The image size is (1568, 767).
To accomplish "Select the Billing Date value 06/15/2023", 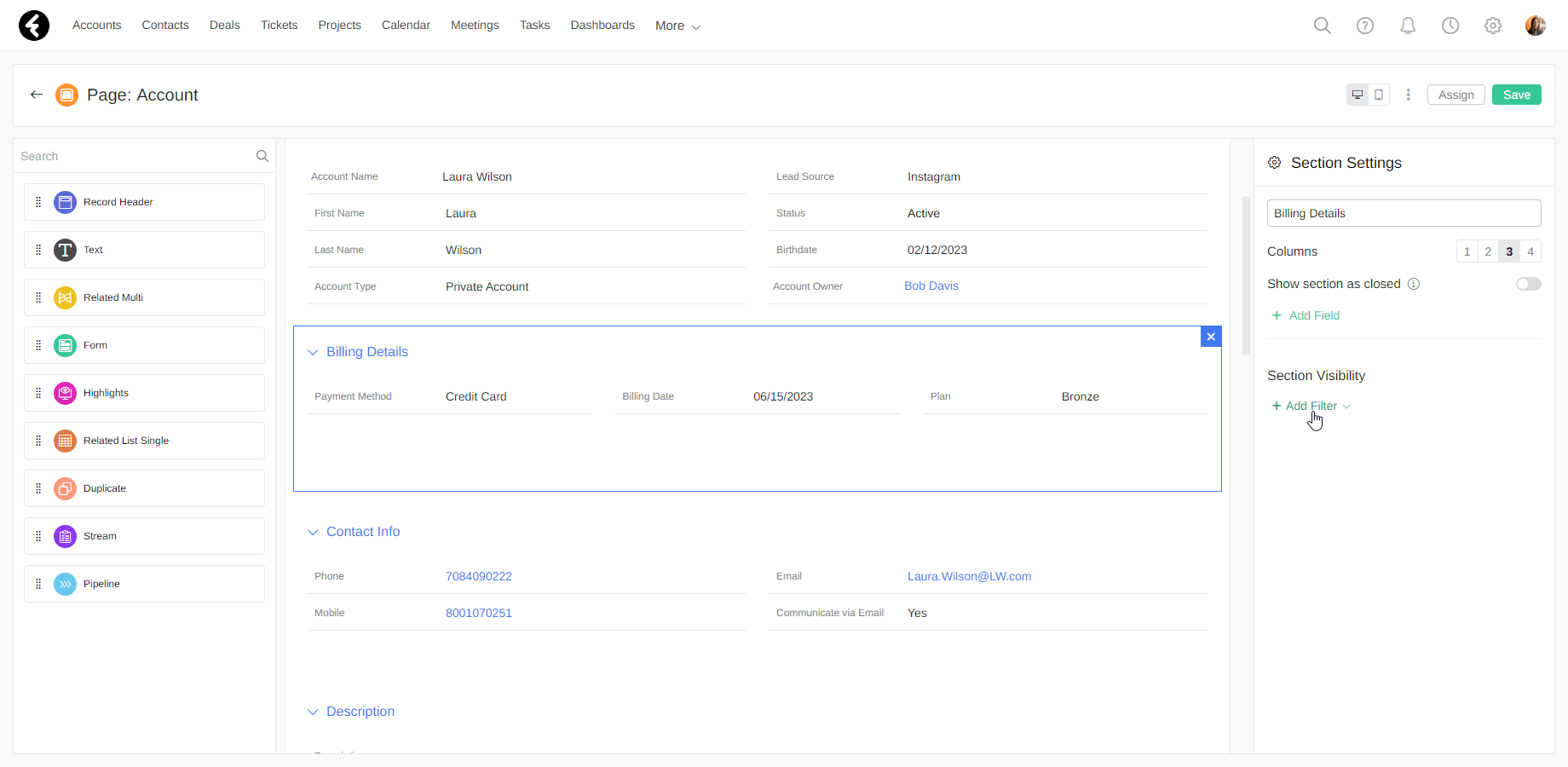I will (x=783, y=396).
